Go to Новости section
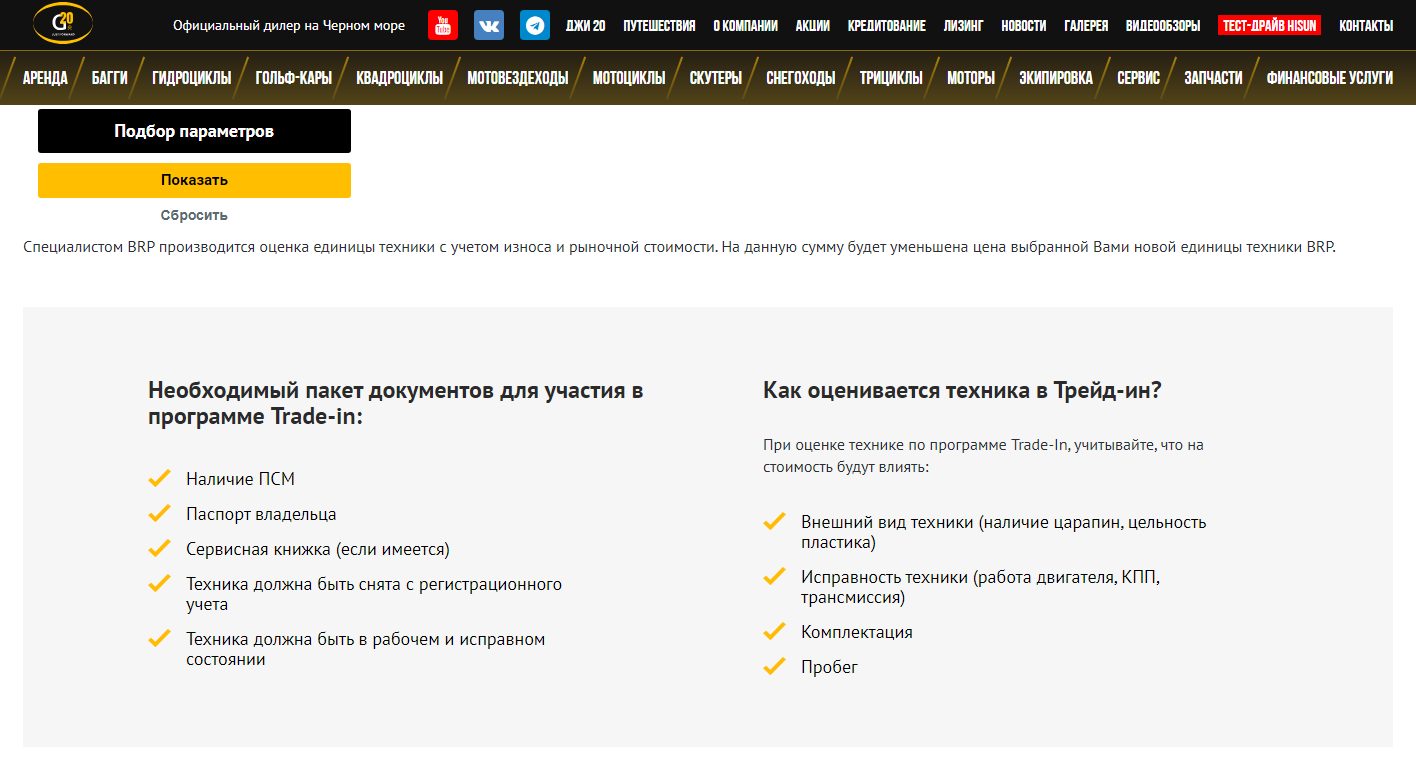Viewport: 1416px width, 761px height. point(1023,26)
